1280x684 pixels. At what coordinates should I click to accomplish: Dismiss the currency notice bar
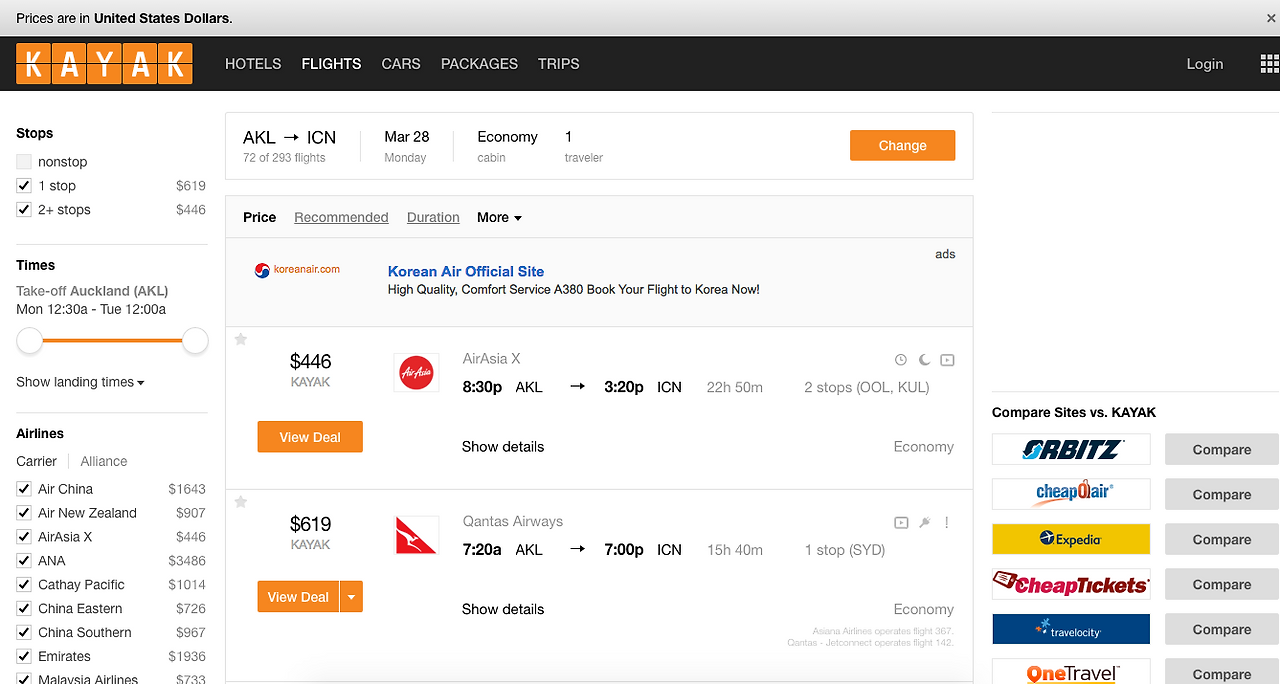point(1271,18)
